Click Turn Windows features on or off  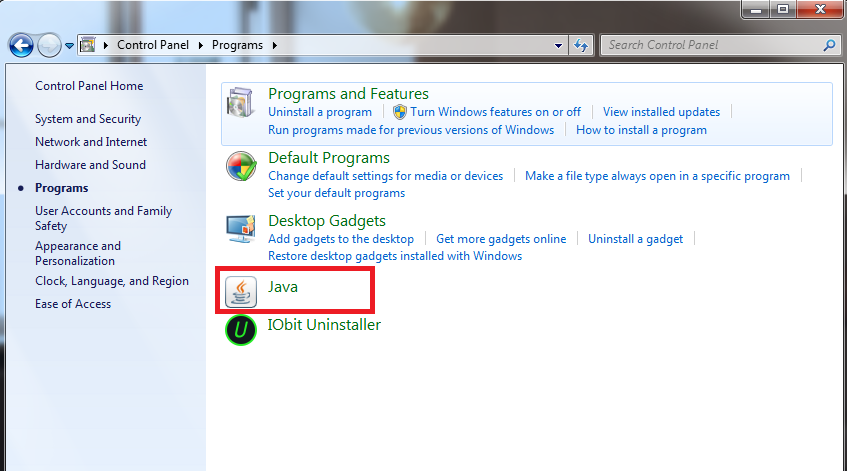pyautogui.click(x=495, y=112)
